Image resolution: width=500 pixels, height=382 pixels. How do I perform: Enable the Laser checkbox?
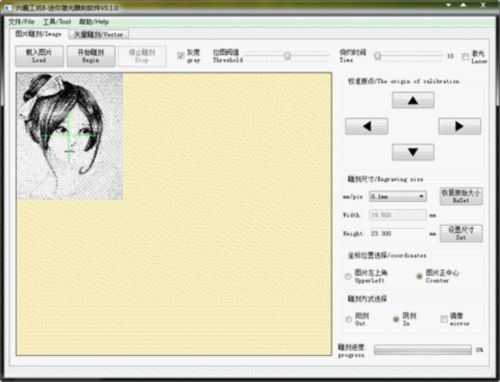pos(465,57)
